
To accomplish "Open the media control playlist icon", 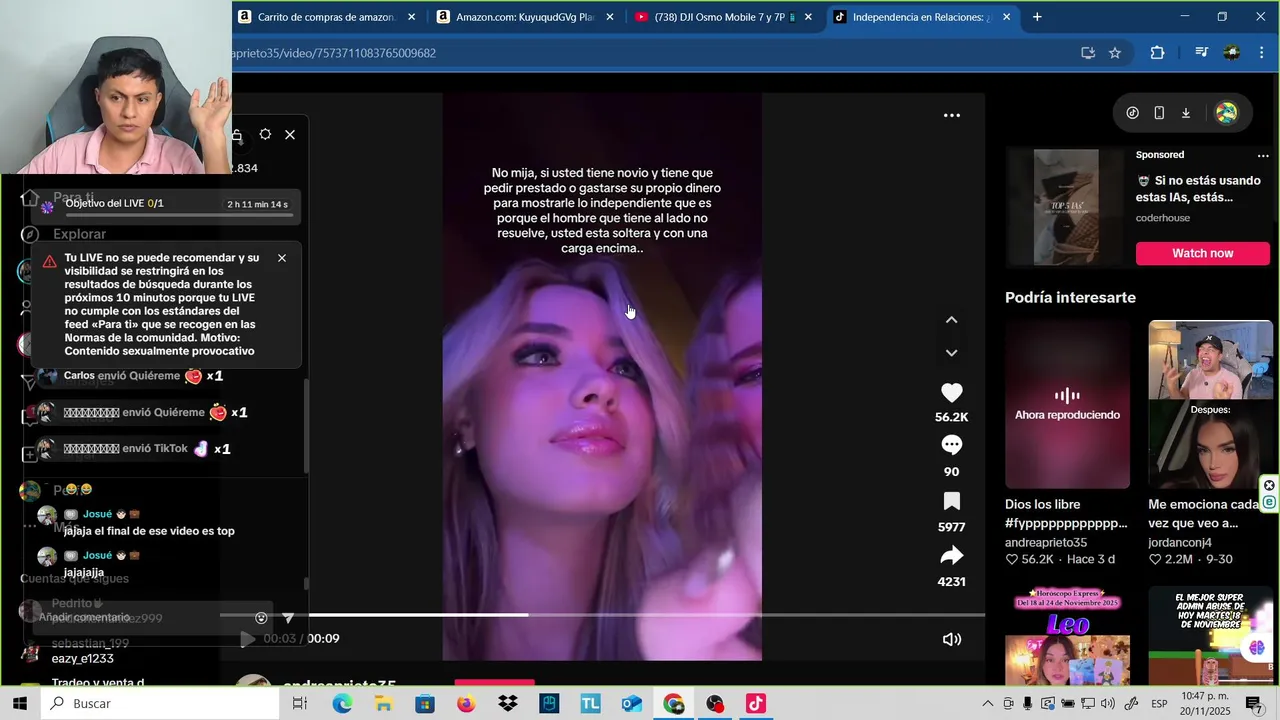I will click(x=1202, y=53).
